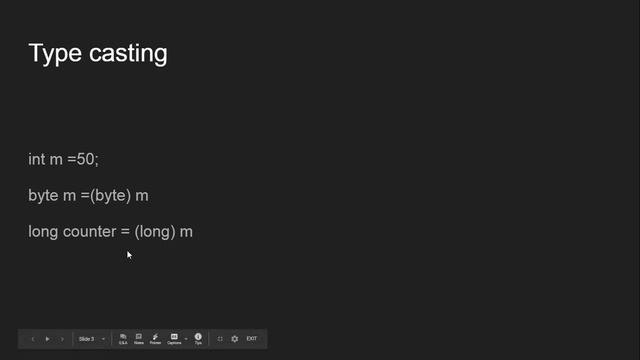Open caption options dropdown arrow
Screen dimensions: 640x360
pyautogui.click(x=186, y=339)
